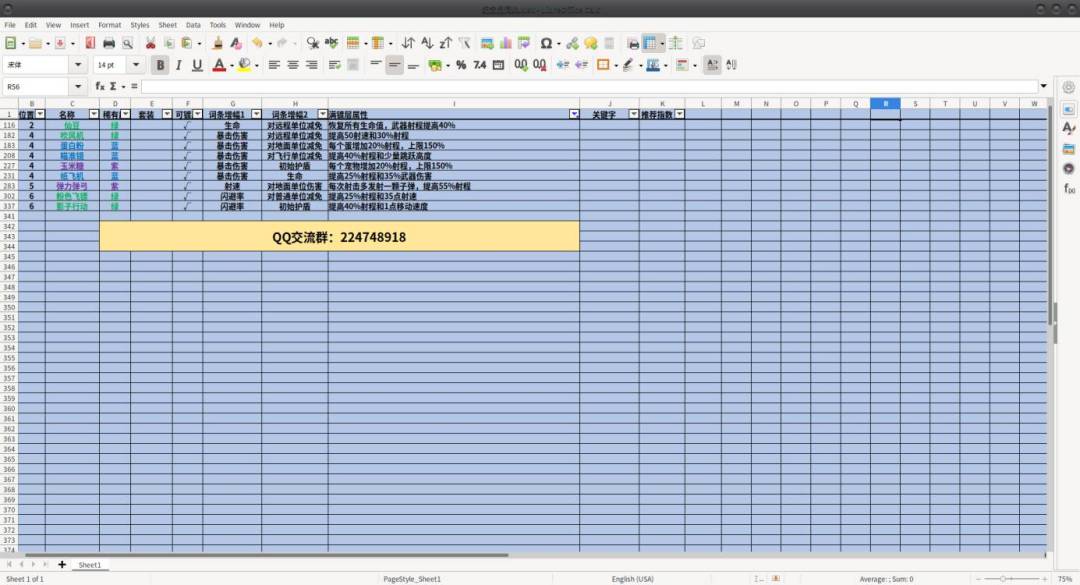
Task: Toggle the AutoFilter funnel icon
Action: (464, 43)
